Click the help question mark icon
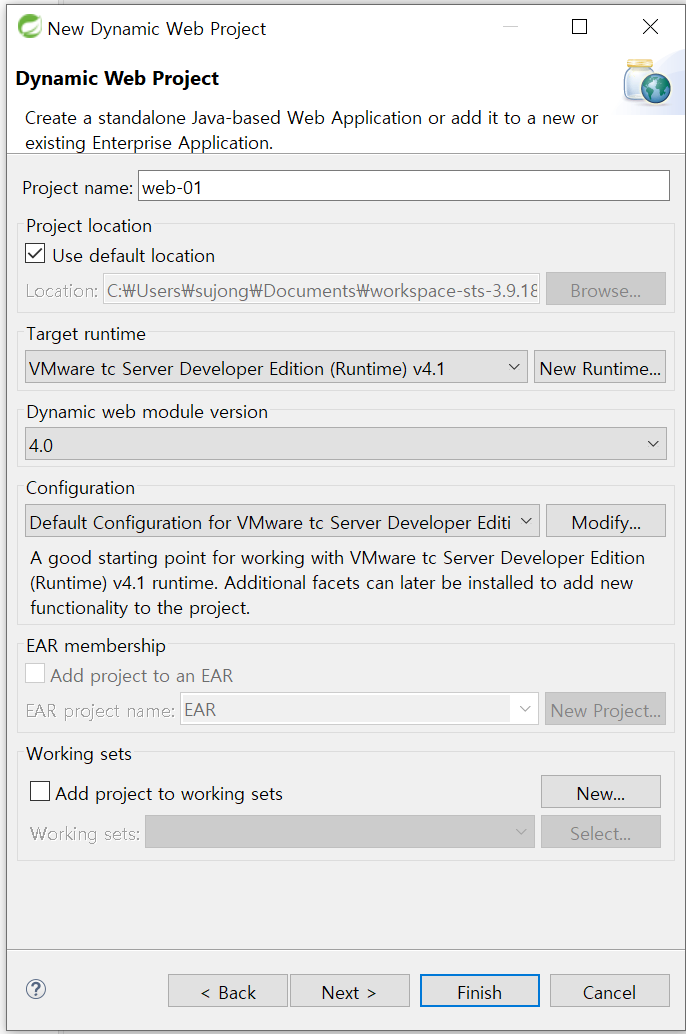Image resolution: width=686 pixels, height=1034 pixels. (36, 989)
